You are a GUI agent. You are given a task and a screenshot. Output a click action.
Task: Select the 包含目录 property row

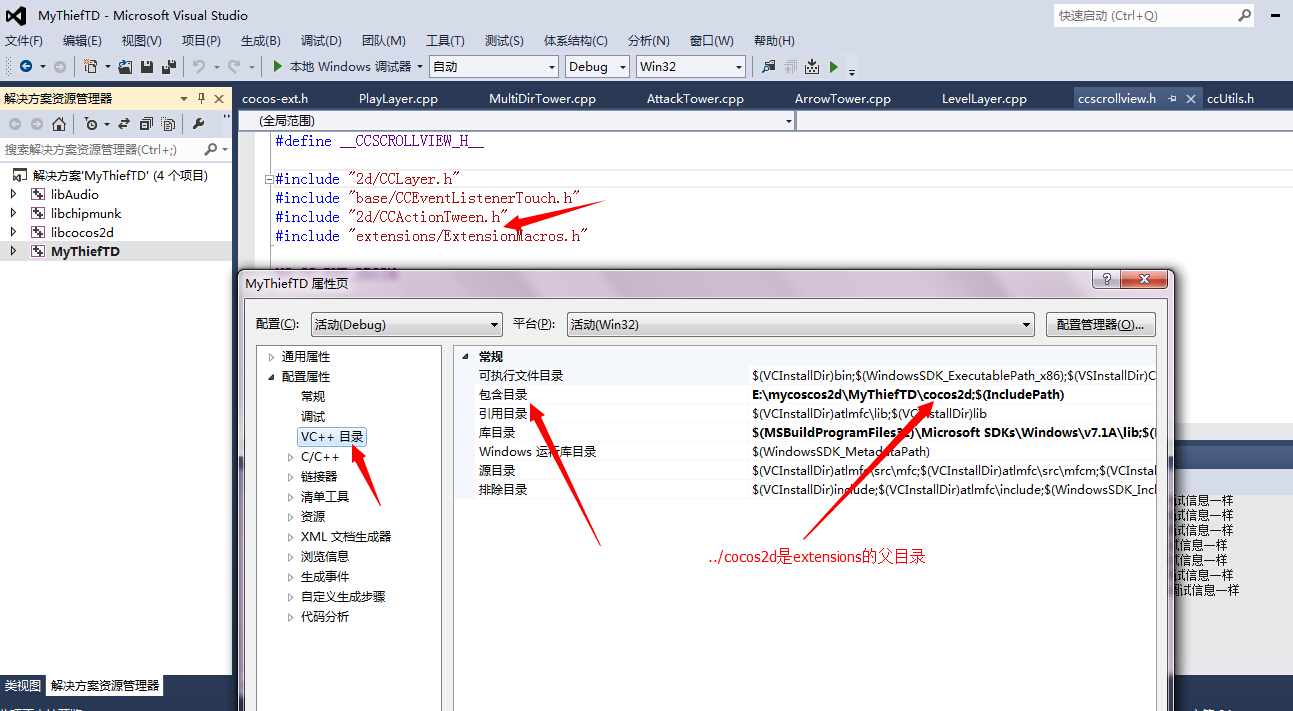pyautogui.click(x=805, y=395)
